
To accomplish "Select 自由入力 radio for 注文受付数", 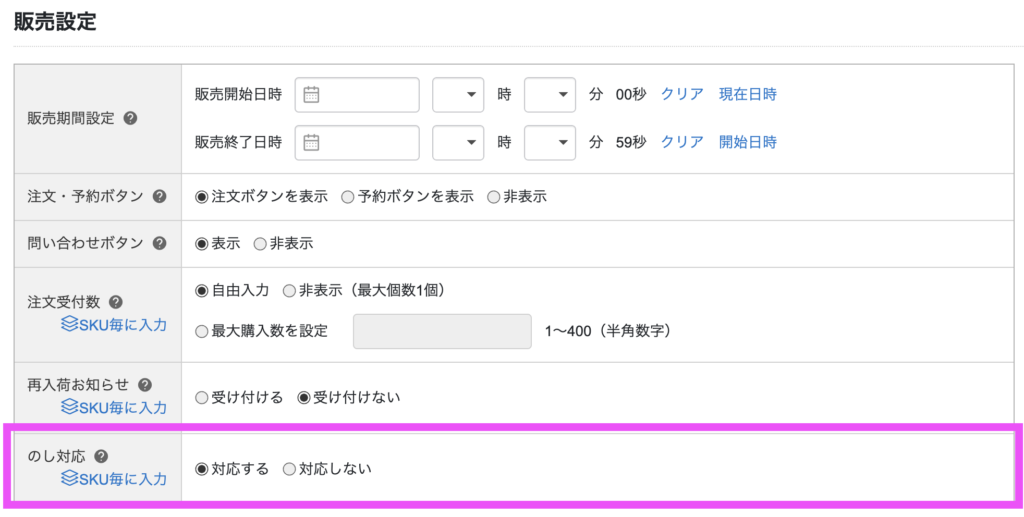I will click(202, 291).
